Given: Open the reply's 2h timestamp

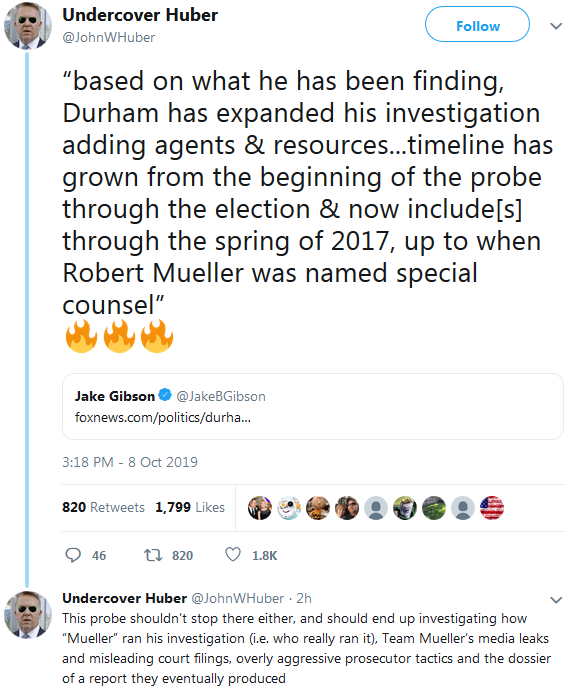Looking at the screenshot, I should [x=304, y=598].
